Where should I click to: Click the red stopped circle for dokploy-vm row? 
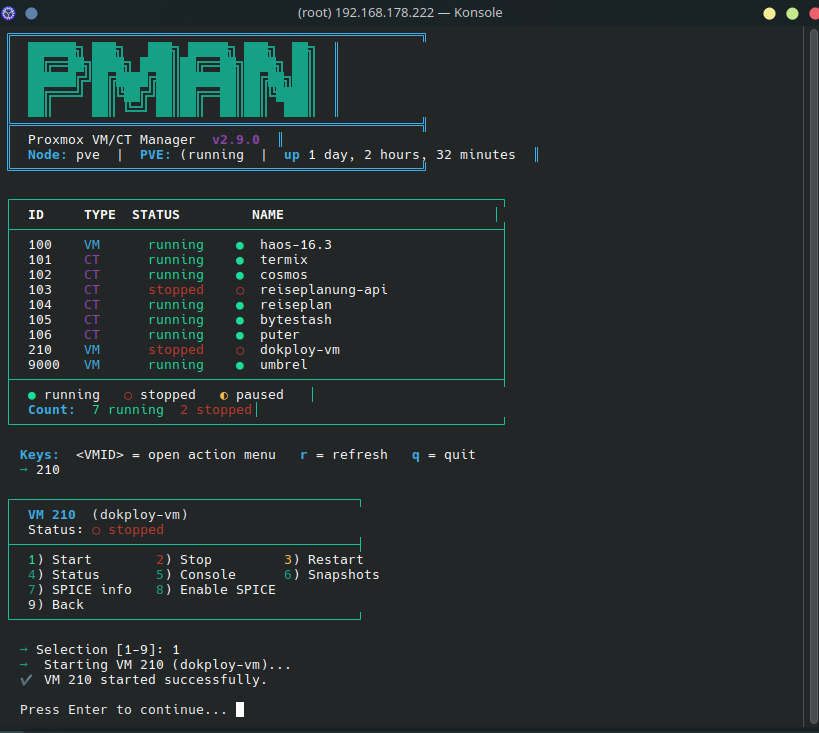tap(240, 351)
